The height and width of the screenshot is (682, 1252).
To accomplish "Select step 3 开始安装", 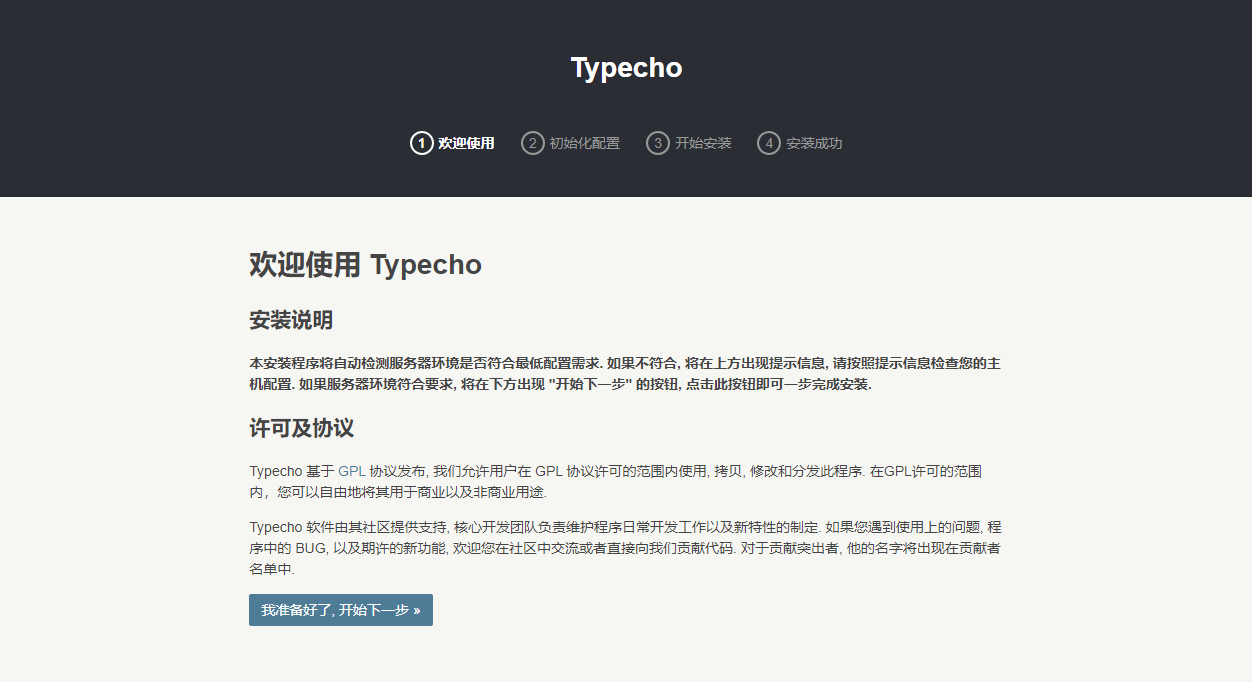I will pyautogui.click(x=689, y=143).
